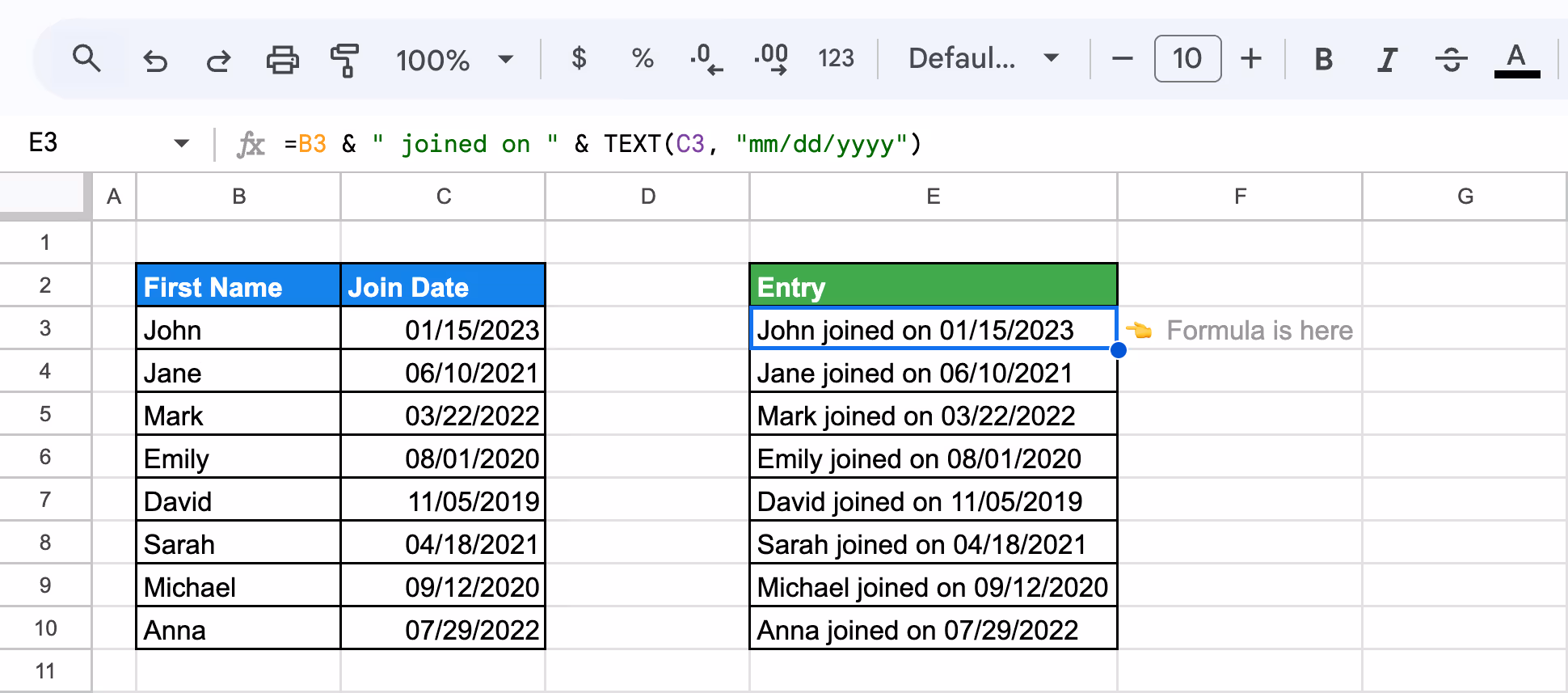Select column C header
The image size is (1568, 693).
point(443,196)
